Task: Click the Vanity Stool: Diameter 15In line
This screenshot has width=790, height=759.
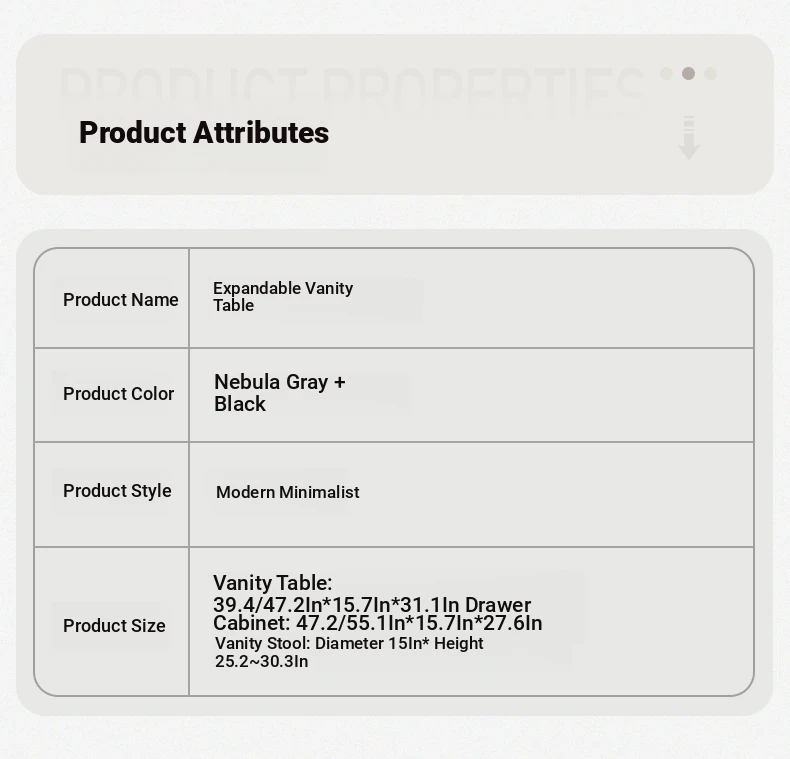Action: coord(349,644)
